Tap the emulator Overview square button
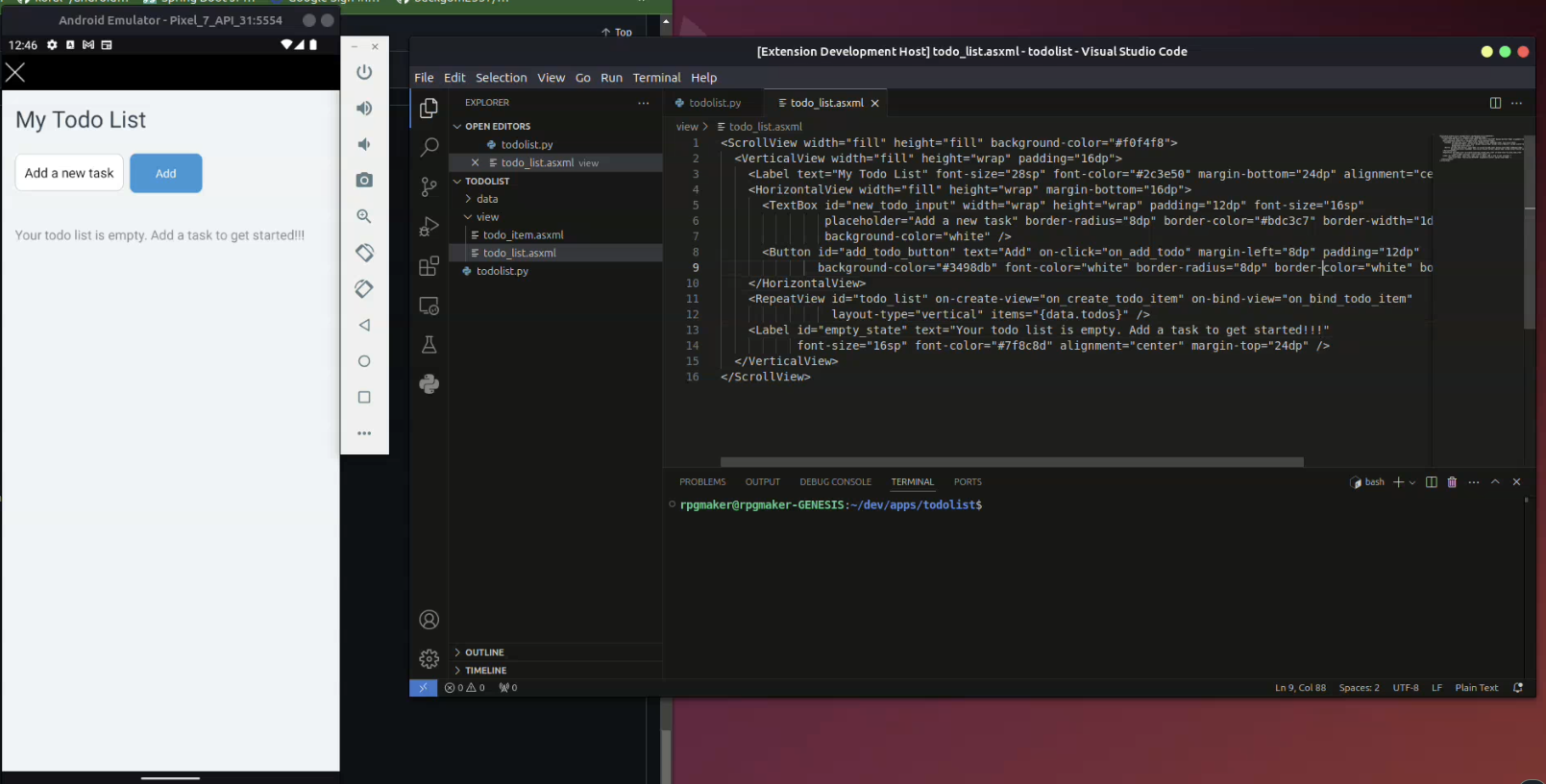1546x784 pixels. [x=364, y=397]
